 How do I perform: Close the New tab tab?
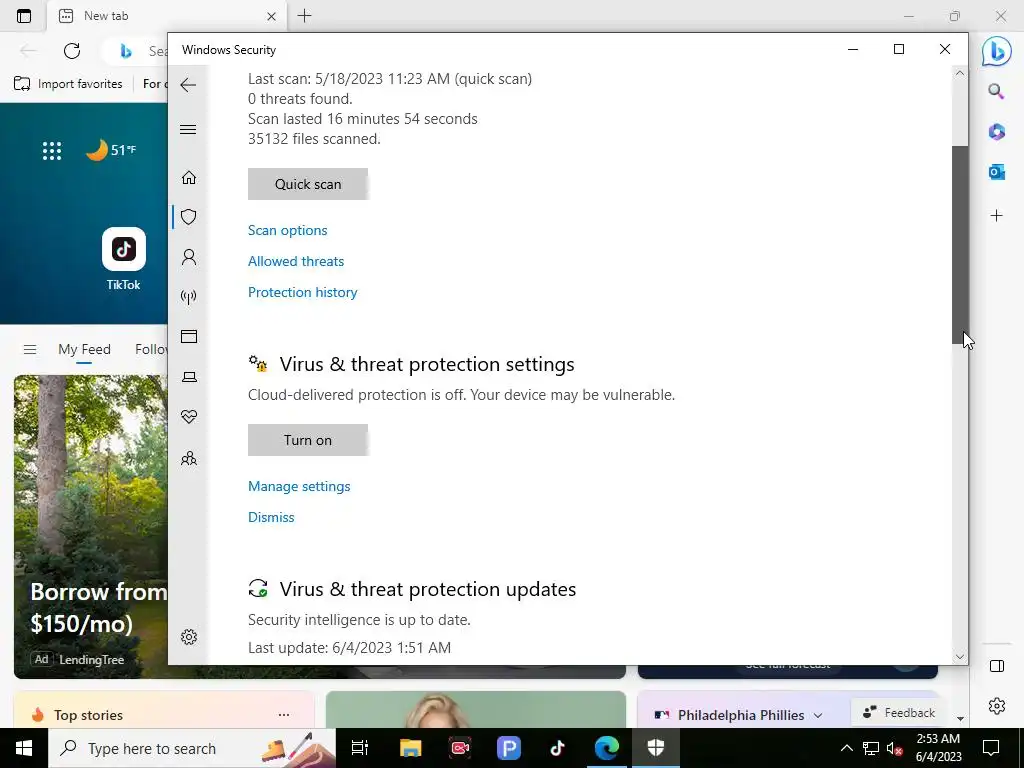272,16
